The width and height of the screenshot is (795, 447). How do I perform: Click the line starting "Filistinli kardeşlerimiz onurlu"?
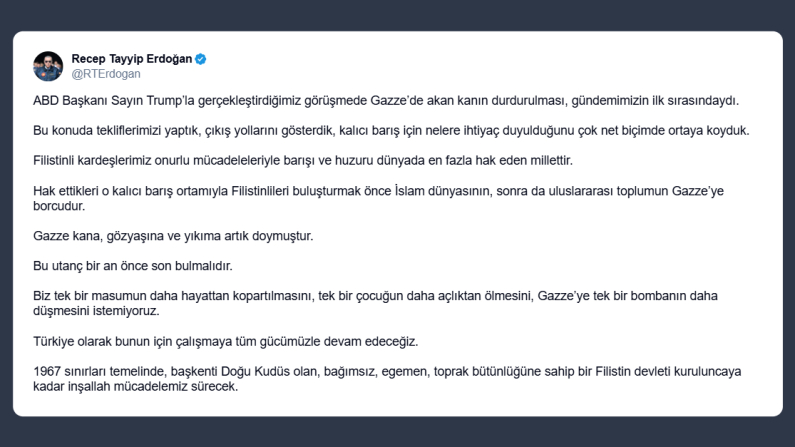click(x=325, y=159)
